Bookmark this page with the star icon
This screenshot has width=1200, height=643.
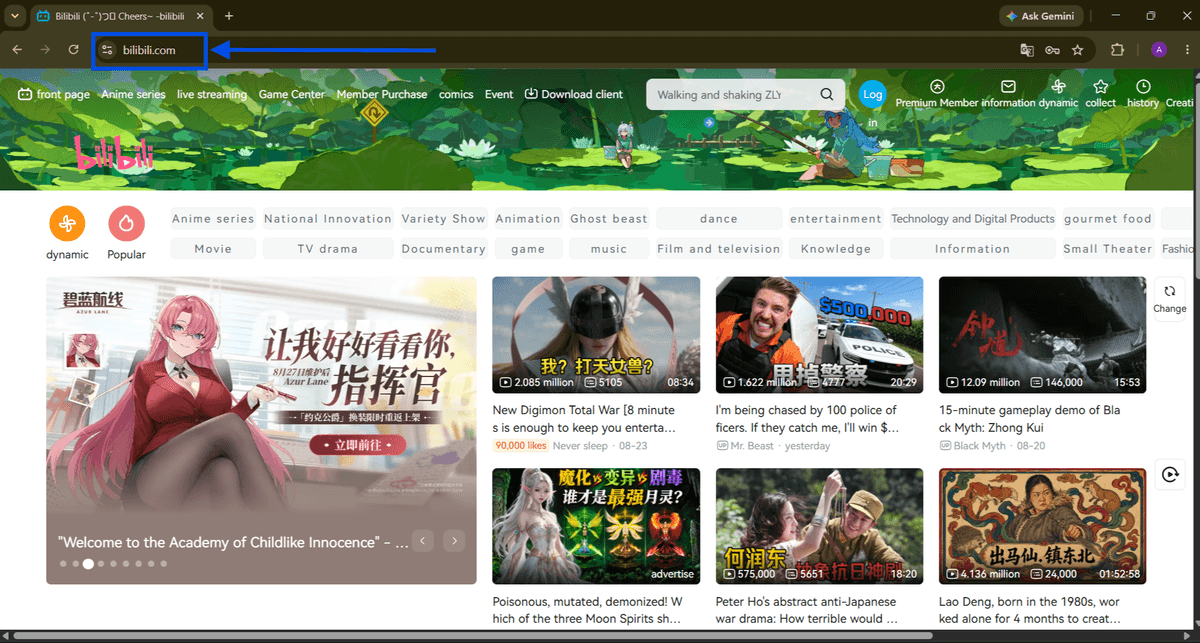click(x=1077, y=50)
